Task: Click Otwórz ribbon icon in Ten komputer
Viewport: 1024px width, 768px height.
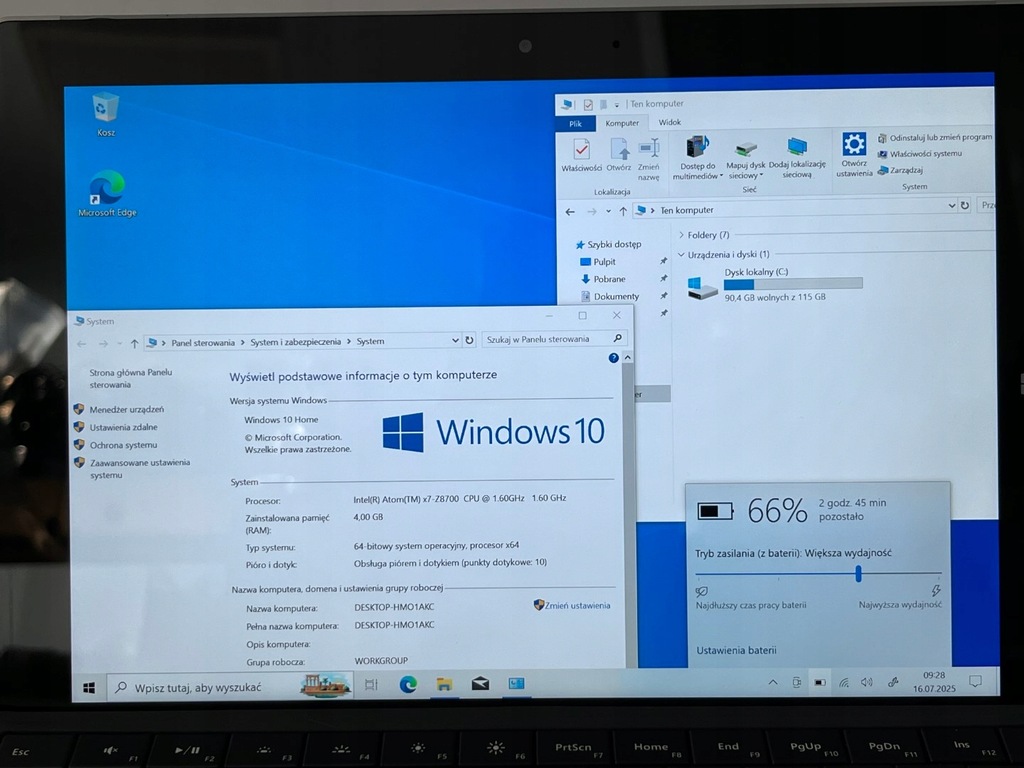Action: (x=618, y=155)
